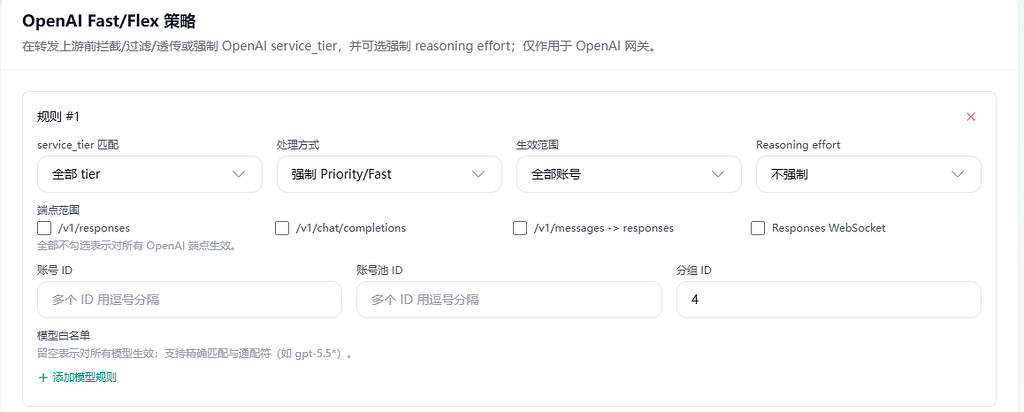
Task: Click the plus icon before 添加模型规则
Action: pyautogui.click(x=43, y=377)
